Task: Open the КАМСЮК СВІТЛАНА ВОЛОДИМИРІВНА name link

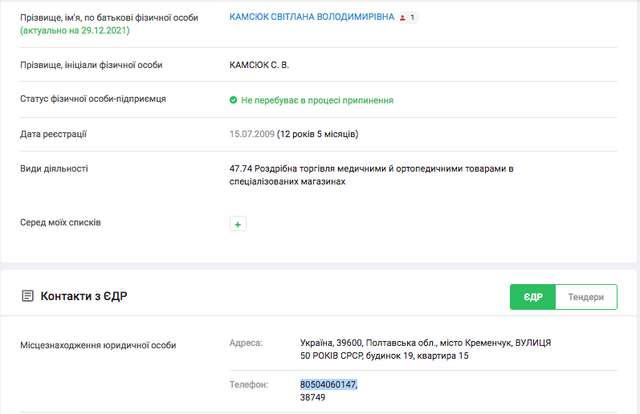Action: [311, 18]
